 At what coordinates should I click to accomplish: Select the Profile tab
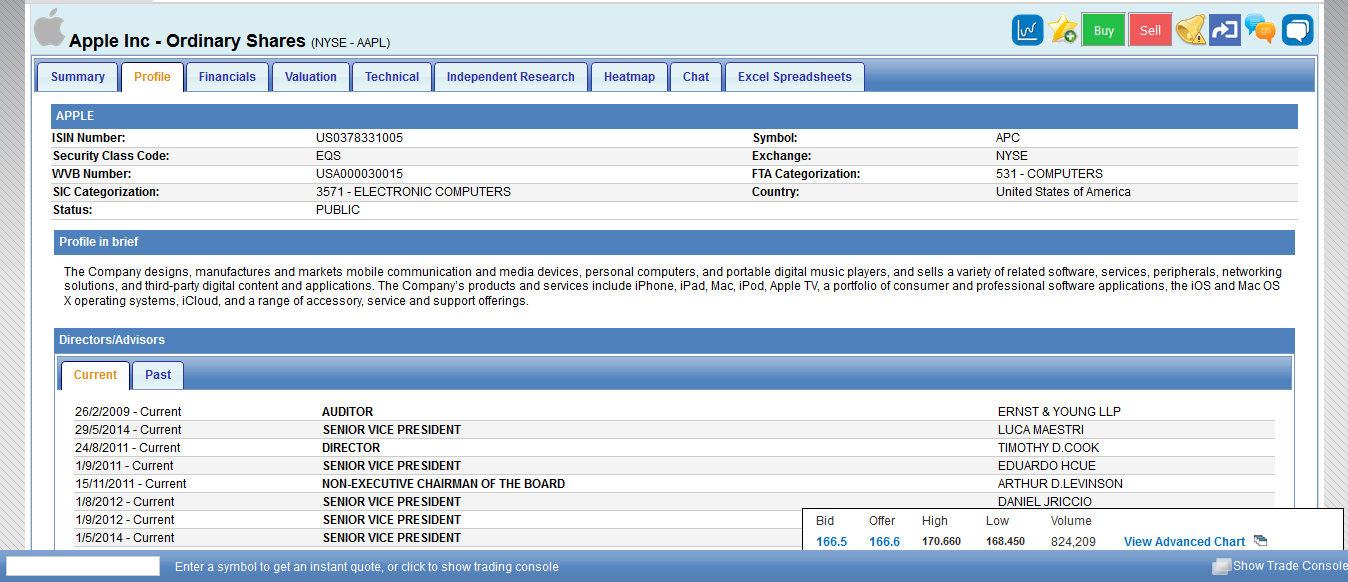(x=153, y=77)
